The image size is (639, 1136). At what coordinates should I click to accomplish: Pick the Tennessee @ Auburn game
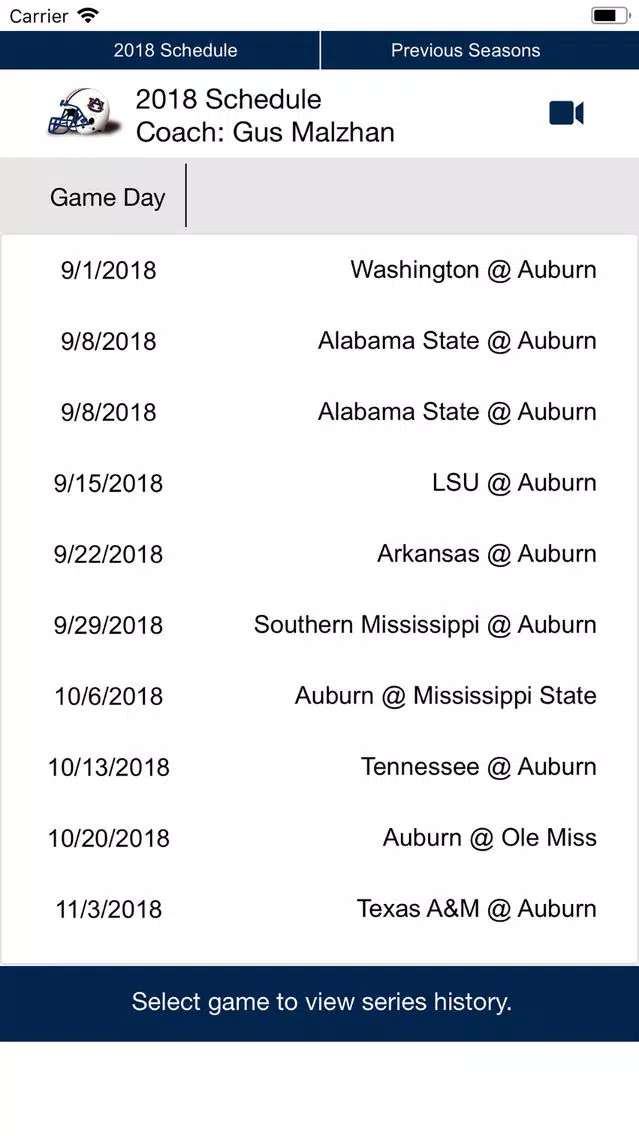coord(320,767)
